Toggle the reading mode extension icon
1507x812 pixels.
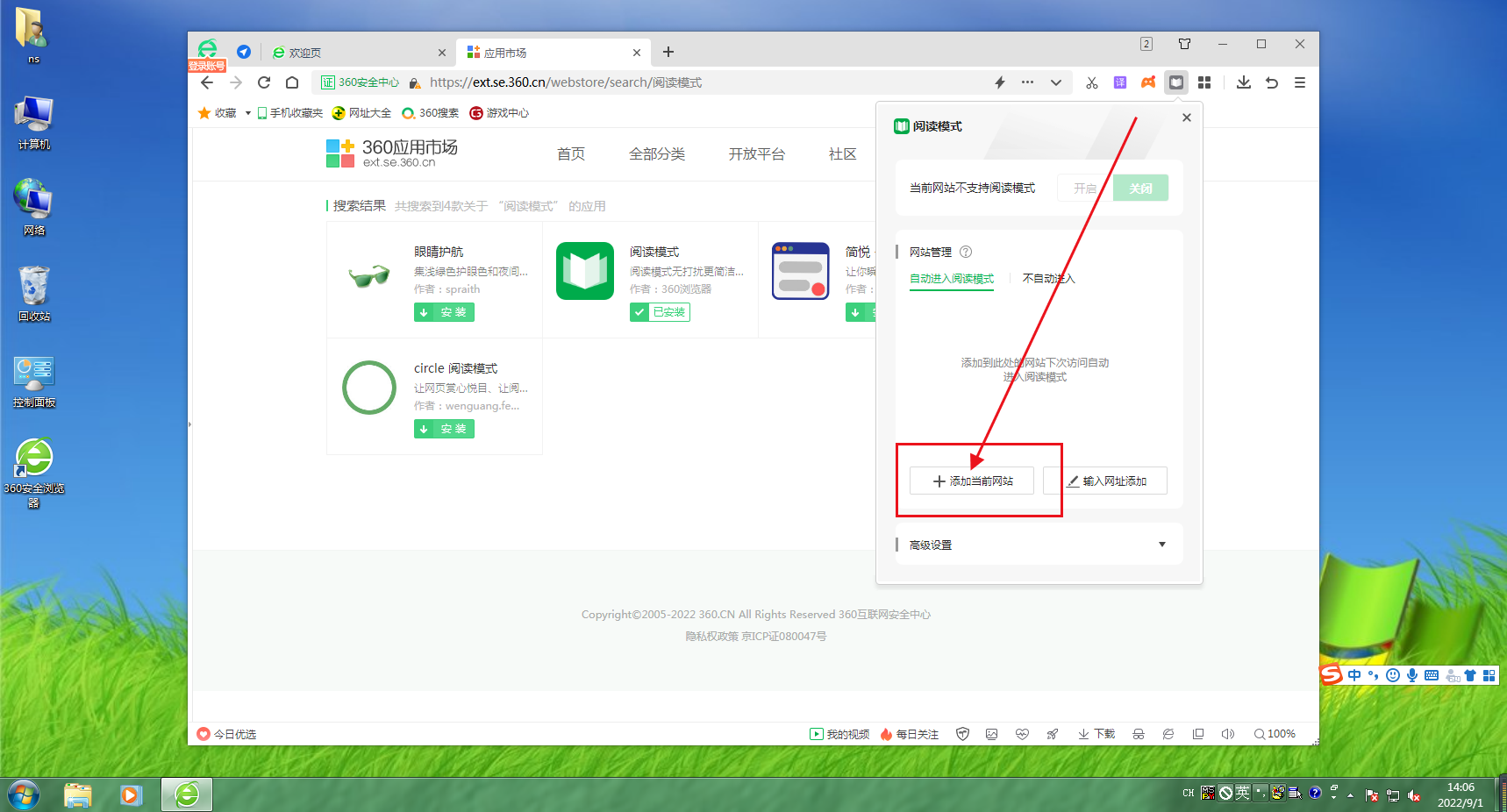[x=1176, y=82]
